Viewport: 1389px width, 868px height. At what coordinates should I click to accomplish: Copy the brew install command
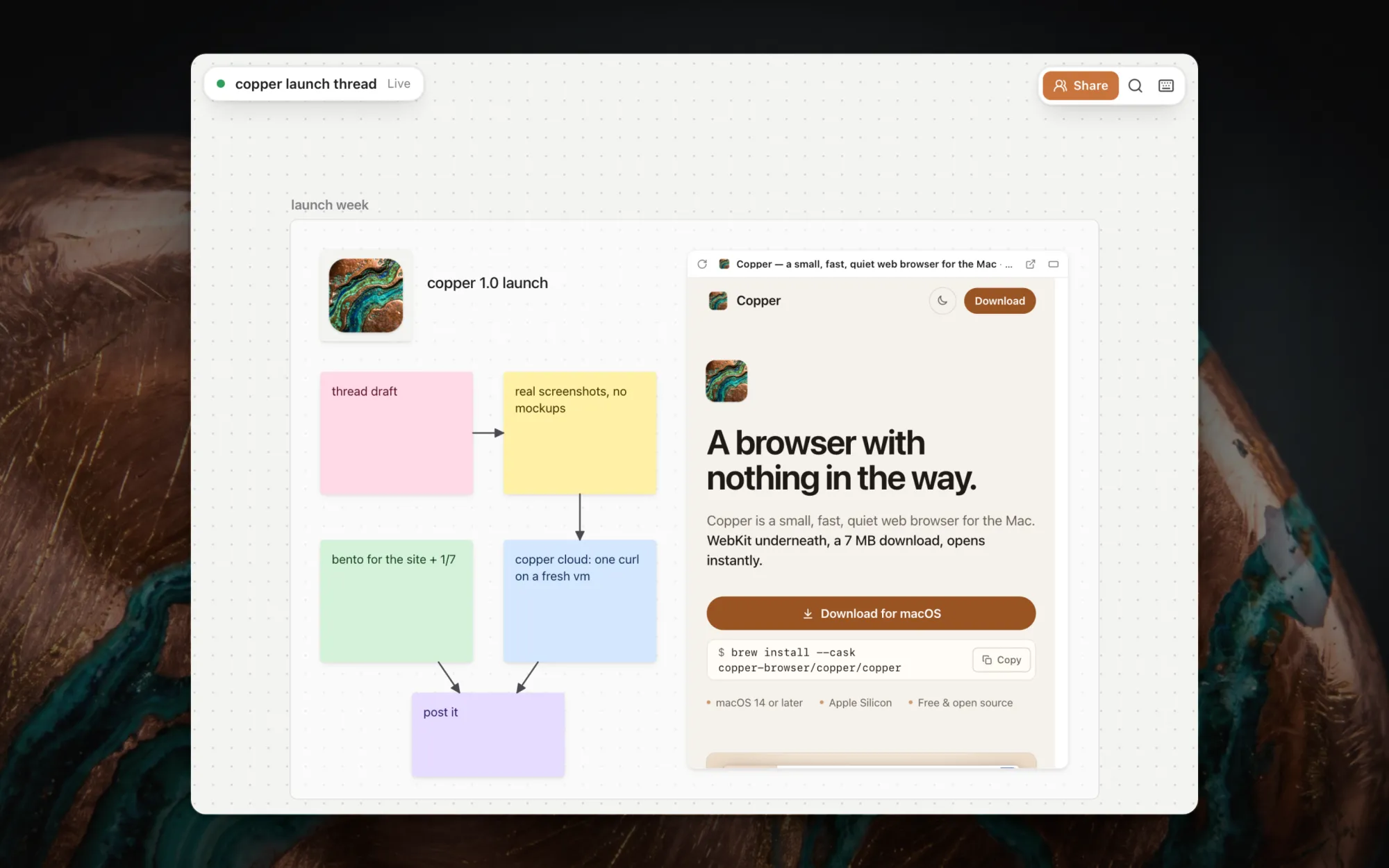1001,660
